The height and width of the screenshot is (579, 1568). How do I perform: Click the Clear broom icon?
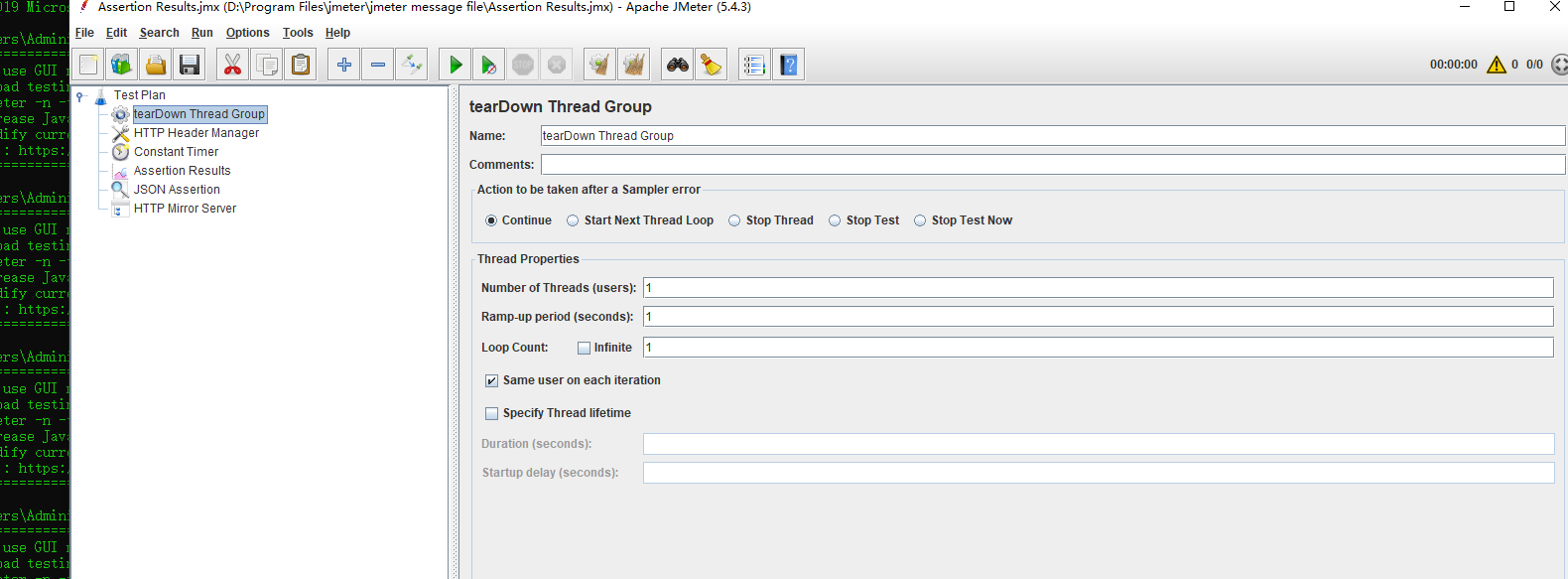pos(599,65)
